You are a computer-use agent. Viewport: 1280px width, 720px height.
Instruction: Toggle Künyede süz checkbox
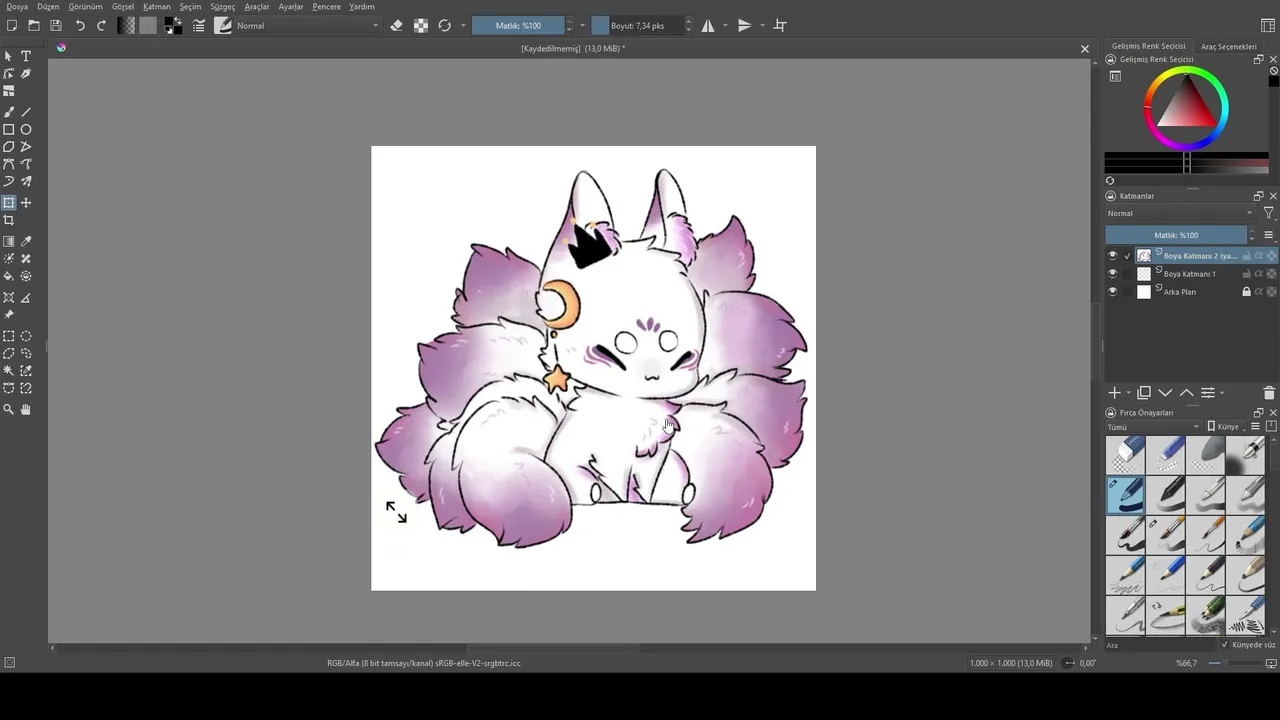click(1225, 645)
